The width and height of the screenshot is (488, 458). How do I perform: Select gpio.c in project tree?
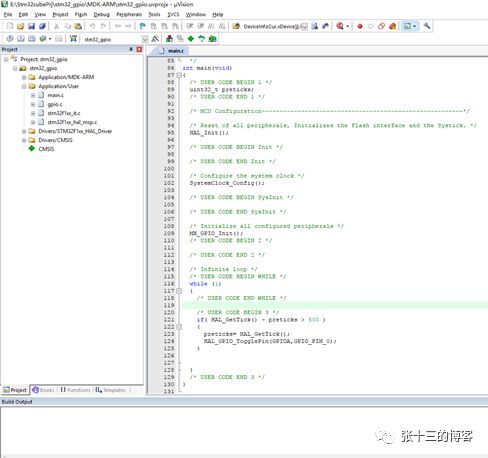pos(55,104)
